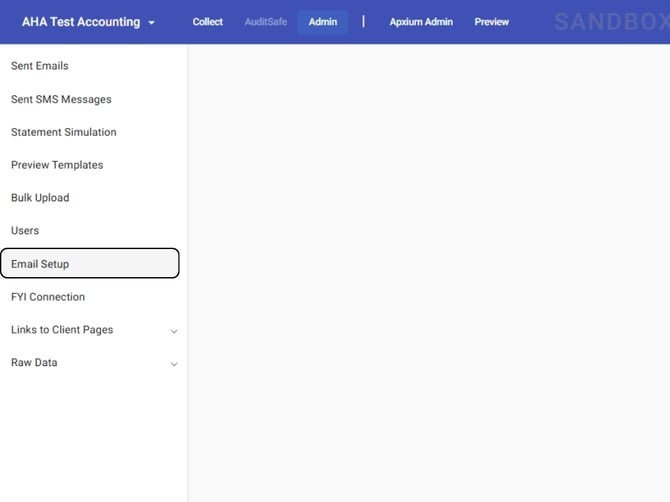Open the dropdown arrow beside AHA Test Accounting
Image resolution: width=670 pixels, height=502 pixels.
152,23
